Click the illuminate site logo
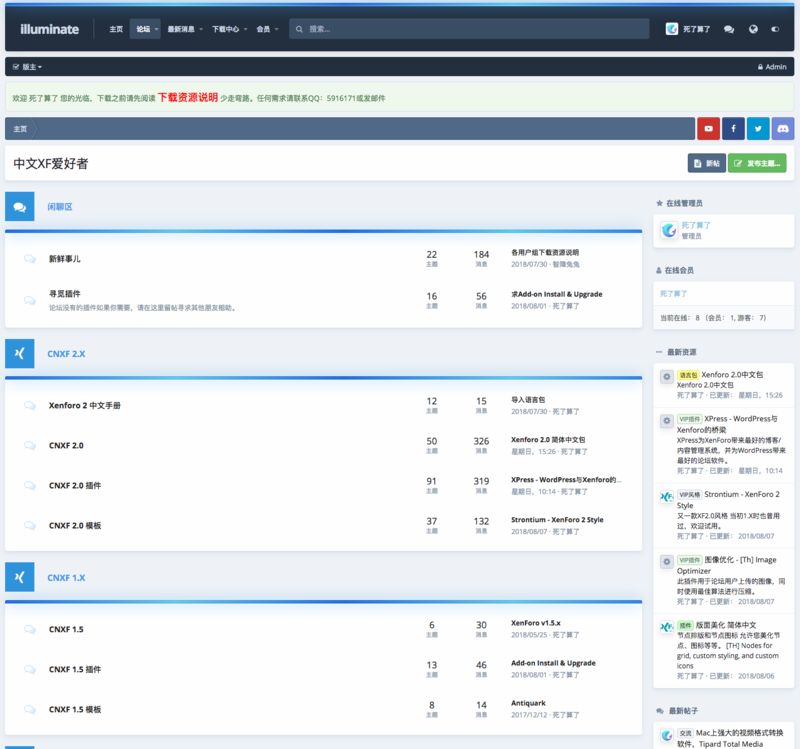This screenshot has height=749, width=800. coord(49,29)
